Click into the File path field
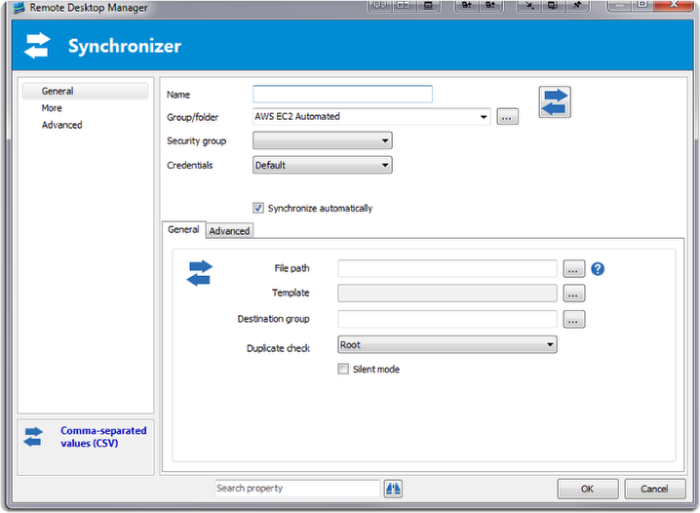This screenshot has height=513, width=700. pos(447,269)
